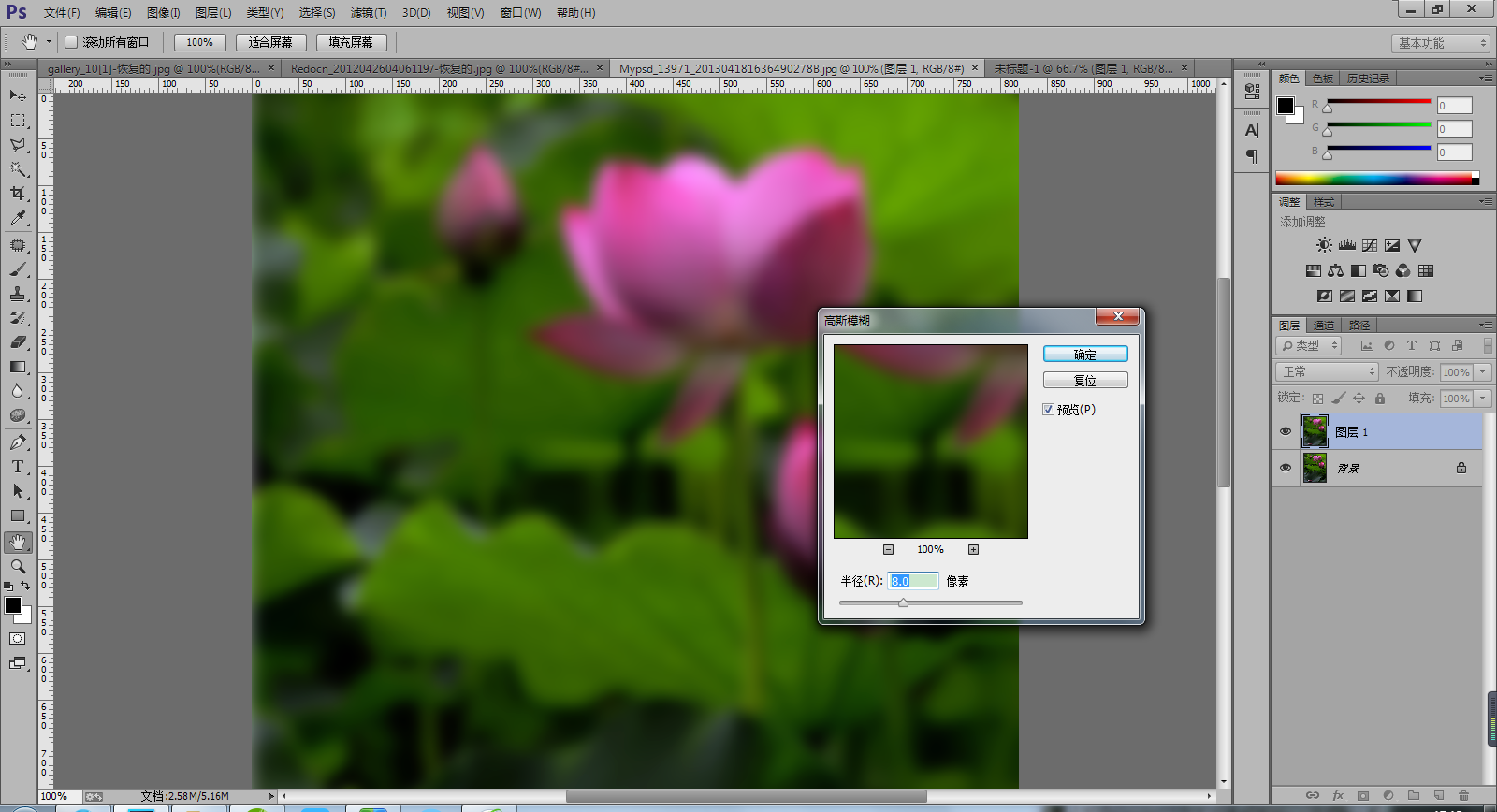Toggle the 预览(P) preview checkbox

1049,410
